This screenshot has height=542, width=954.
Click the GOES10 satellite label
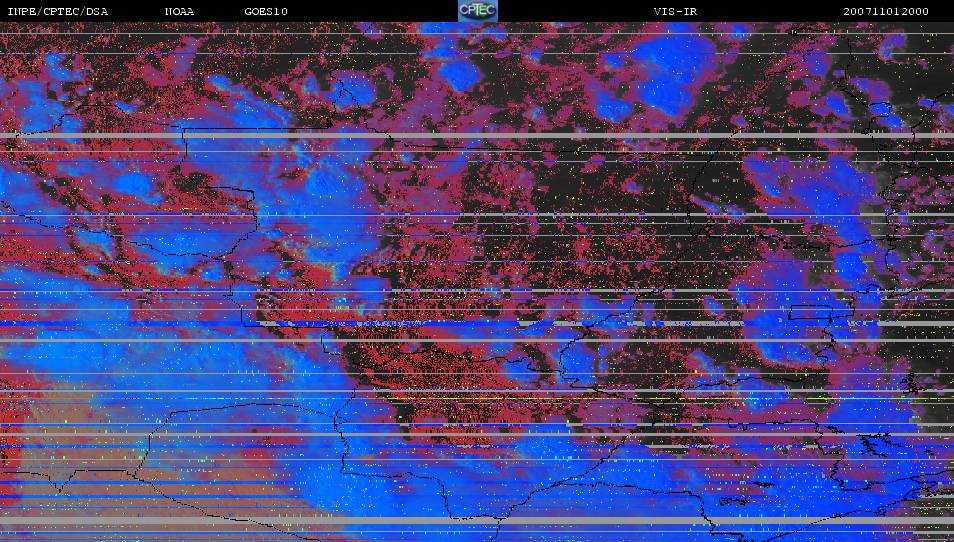pos(266,12)
